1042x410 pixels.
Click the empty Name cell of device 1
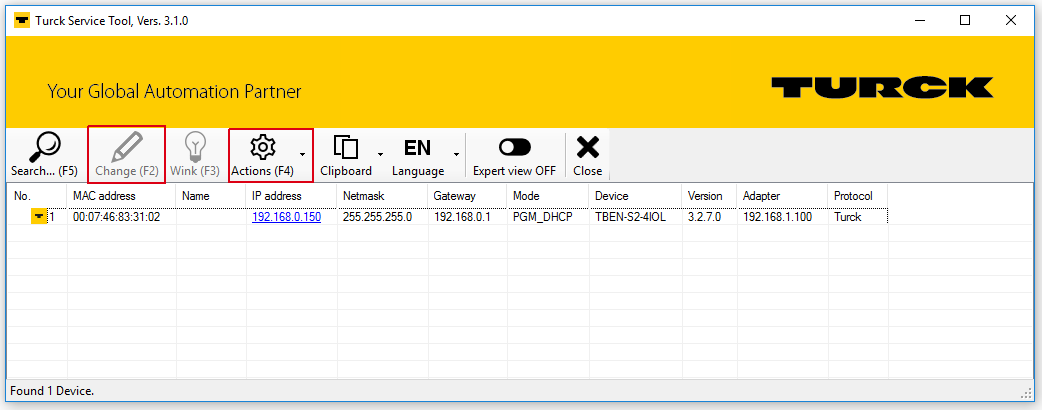tap(211, 217)
